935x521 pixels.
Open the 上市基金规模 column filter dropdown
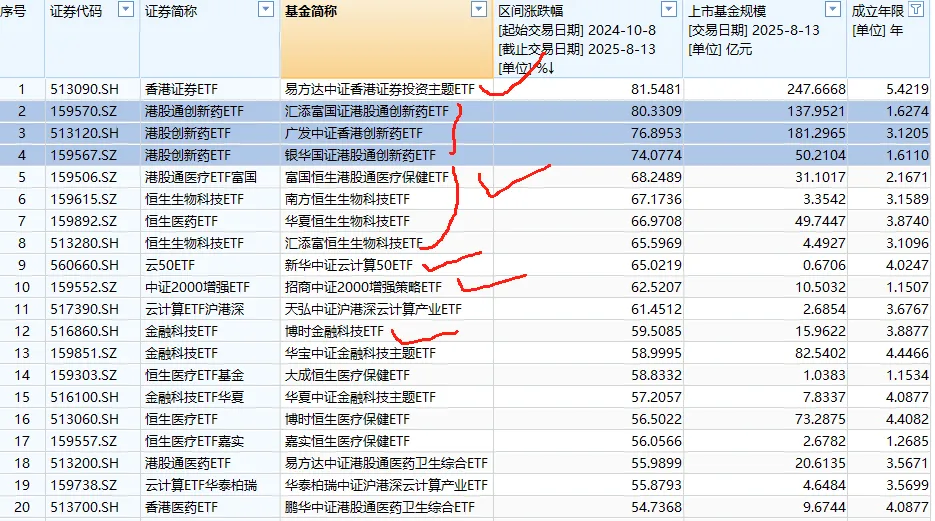833,10
